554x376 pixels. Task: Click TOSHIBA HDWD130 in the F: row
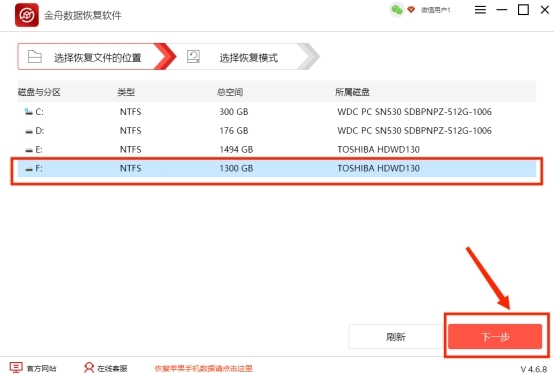click(378, 169)
